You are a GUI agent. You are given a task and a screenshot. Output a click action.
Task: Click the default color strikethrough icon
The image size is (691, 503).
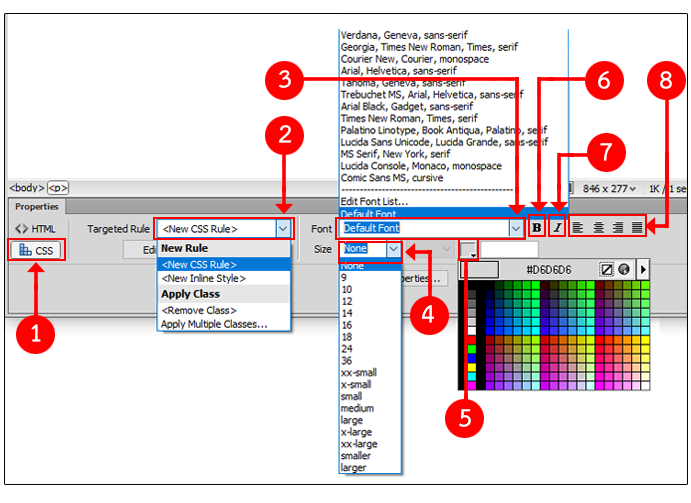606,269
